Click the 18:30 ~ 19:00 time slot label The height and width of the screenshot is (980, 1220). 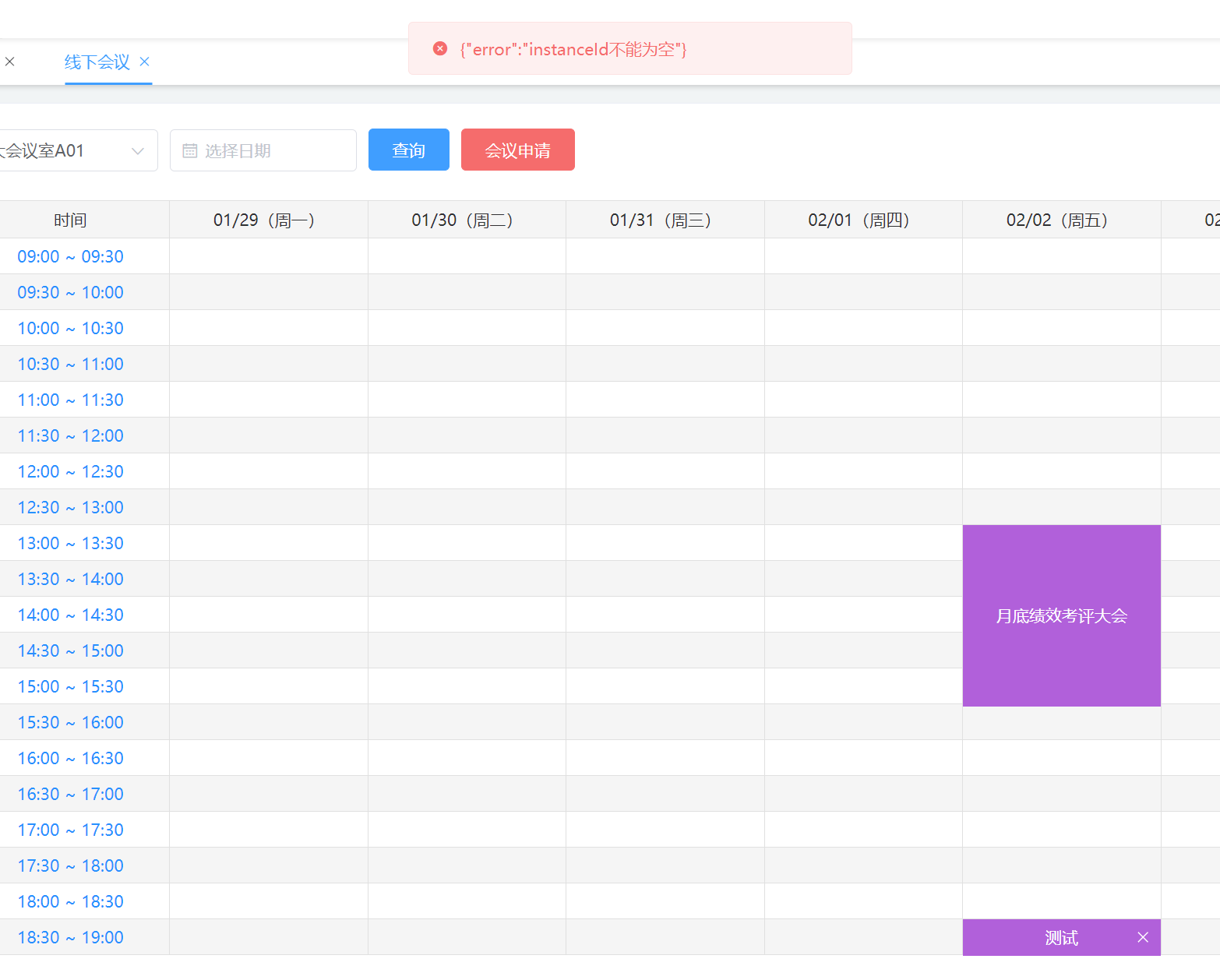tap(70, 937)
